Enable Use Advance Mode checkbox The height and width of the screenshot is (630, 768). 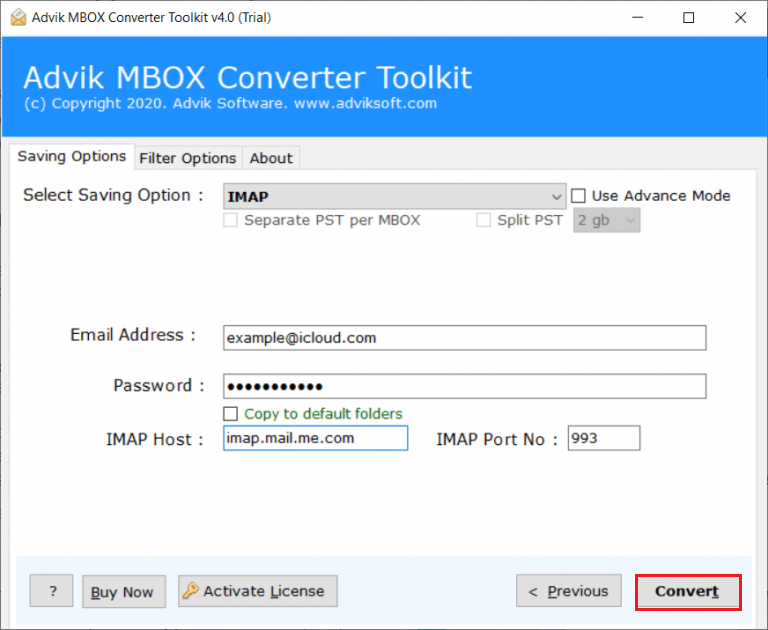(578, 196)
